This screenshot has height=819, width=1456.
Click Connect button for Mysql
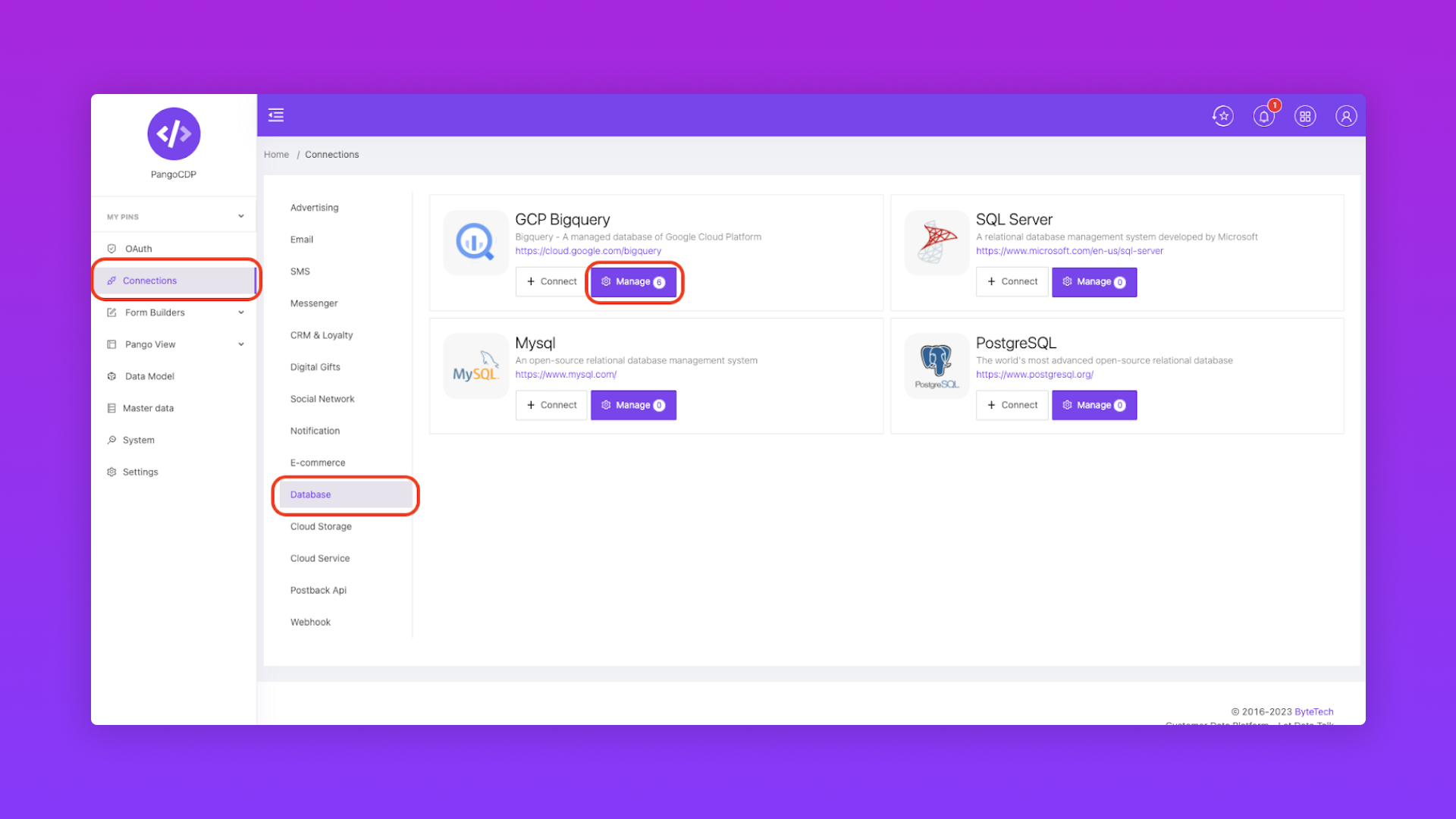click(551, 405)
